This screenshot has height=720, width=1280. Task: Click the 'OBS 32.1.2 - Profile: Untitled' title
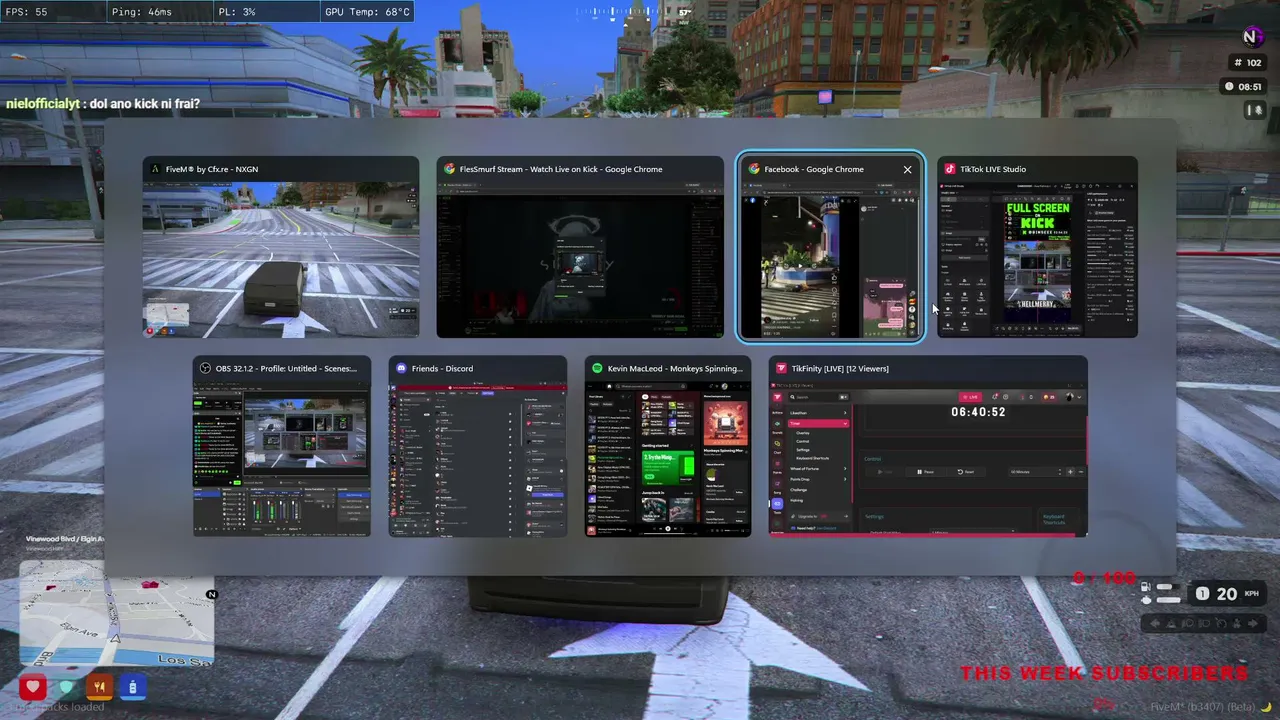click(286, 368)
